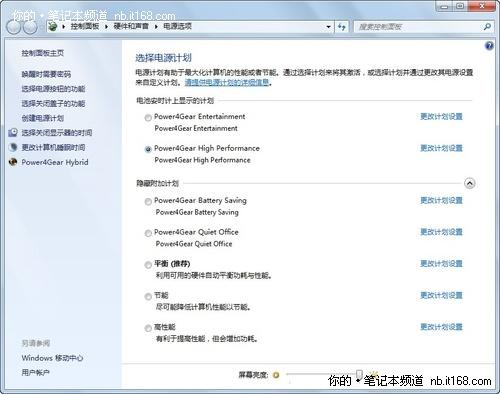Image resolution: width=500 pixels, height=394 pixels.
Task: Select the 平衡 (推荐) power plan
Action: click(x=148, y=265)
